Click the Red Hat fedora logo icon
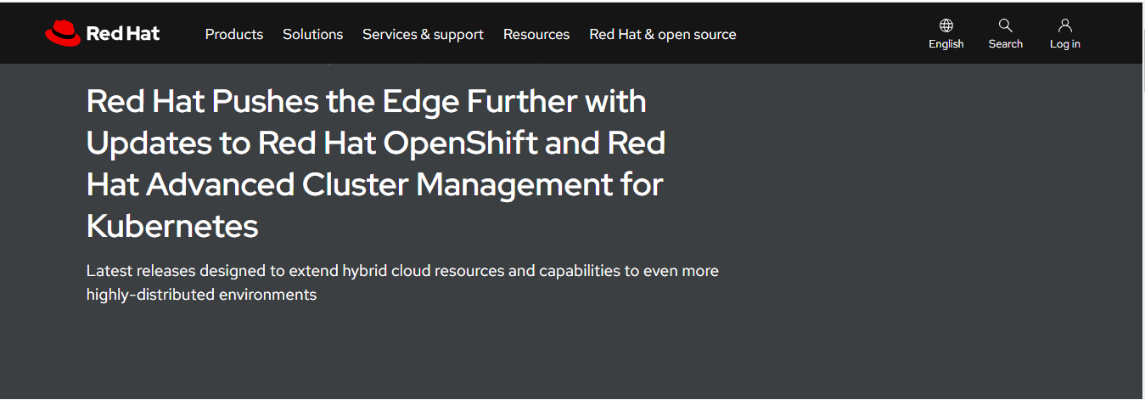Viewport: 1145px width, 400px height. pos(62,34)
